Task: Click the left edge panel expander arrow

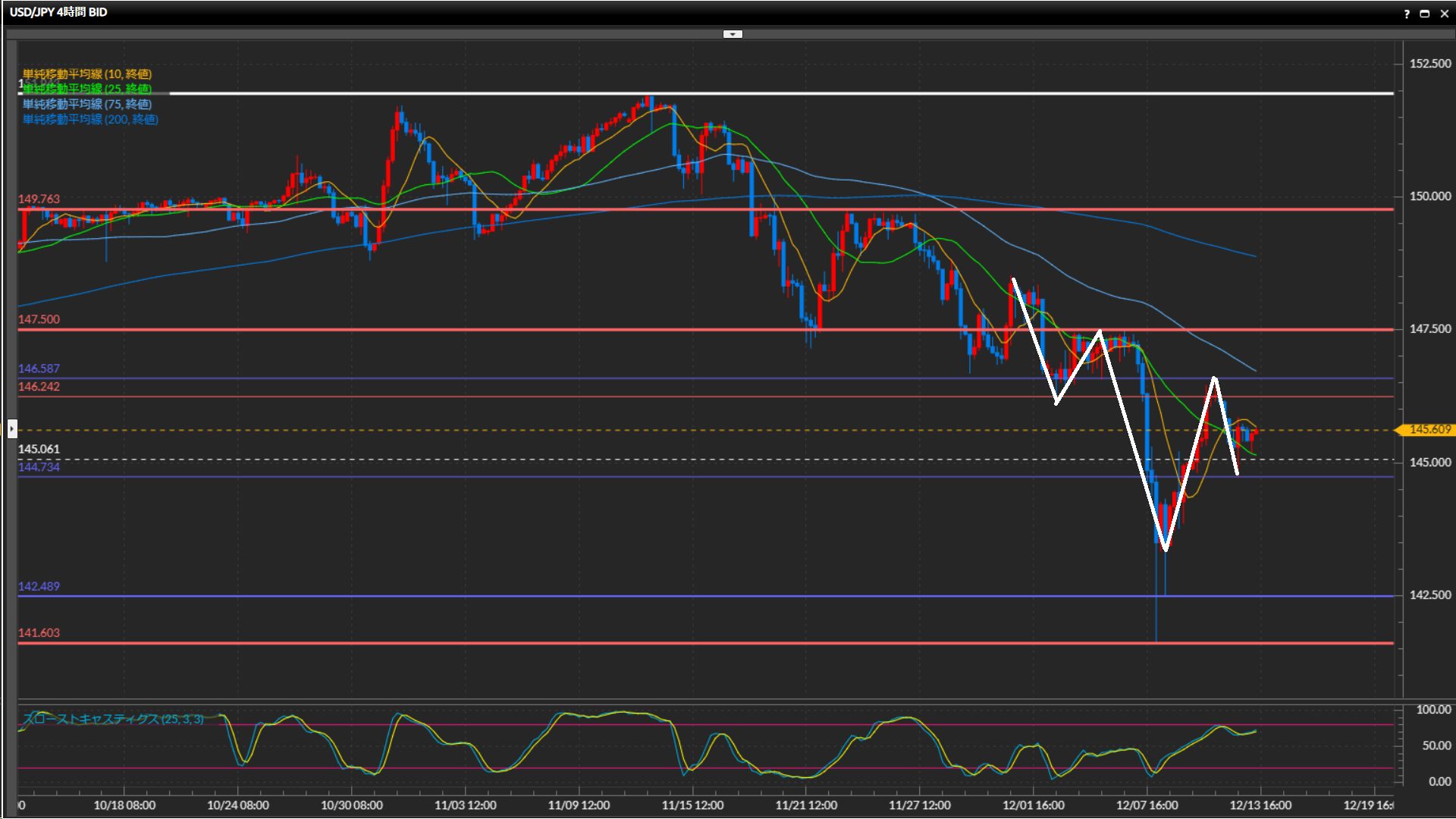Action: (x=11, y=429)
